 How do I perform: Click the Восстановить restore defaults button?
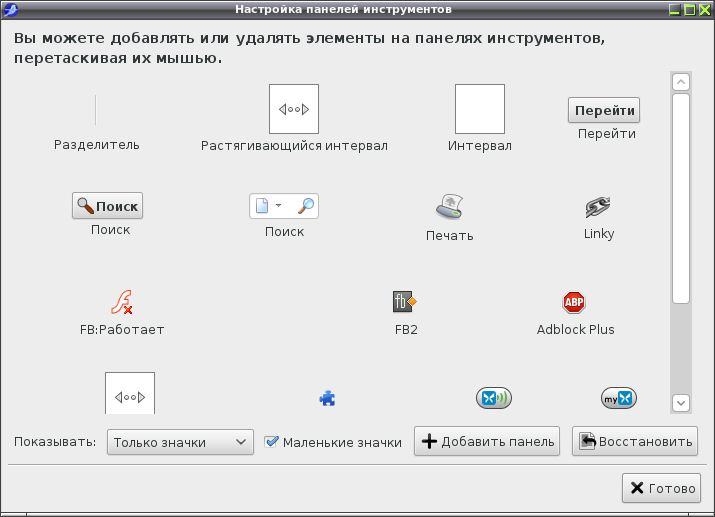(635, 441)
